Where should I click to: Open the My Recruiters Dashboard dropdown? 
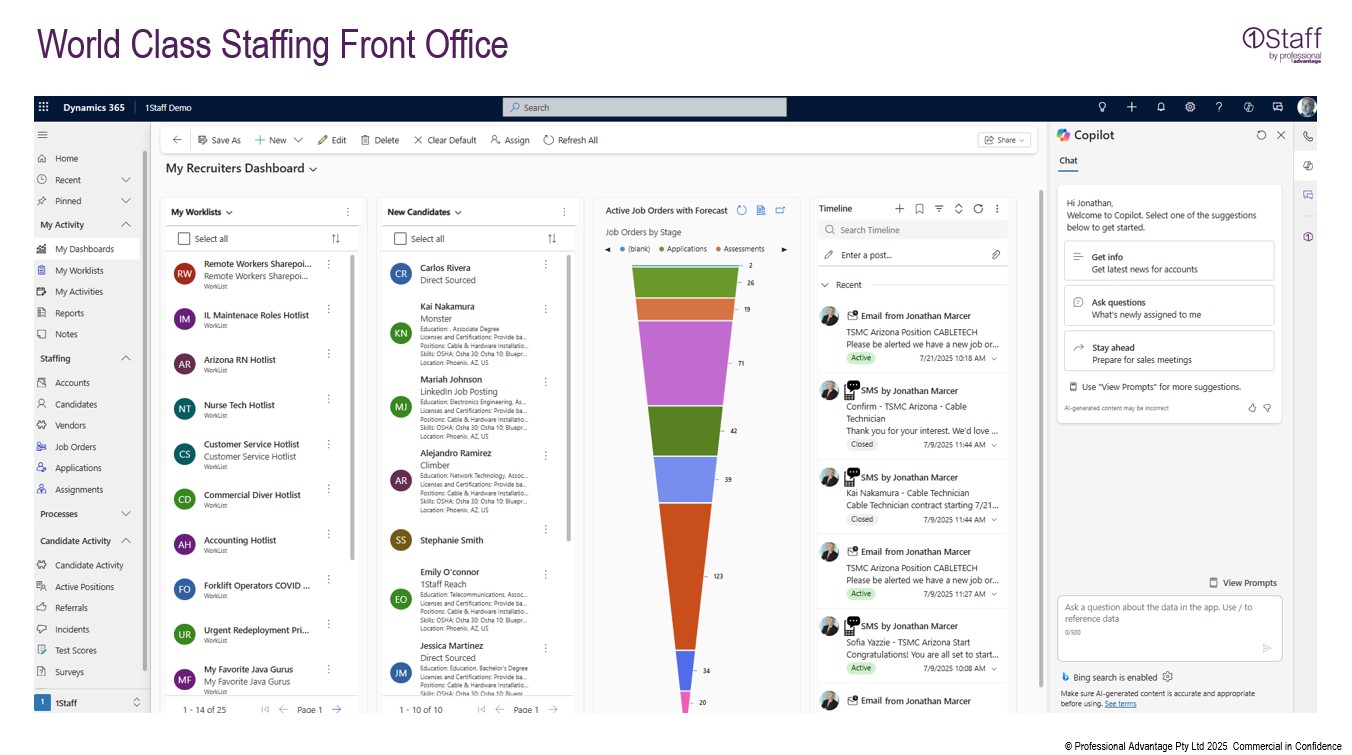pyautogui.click(x=312, y=168)
